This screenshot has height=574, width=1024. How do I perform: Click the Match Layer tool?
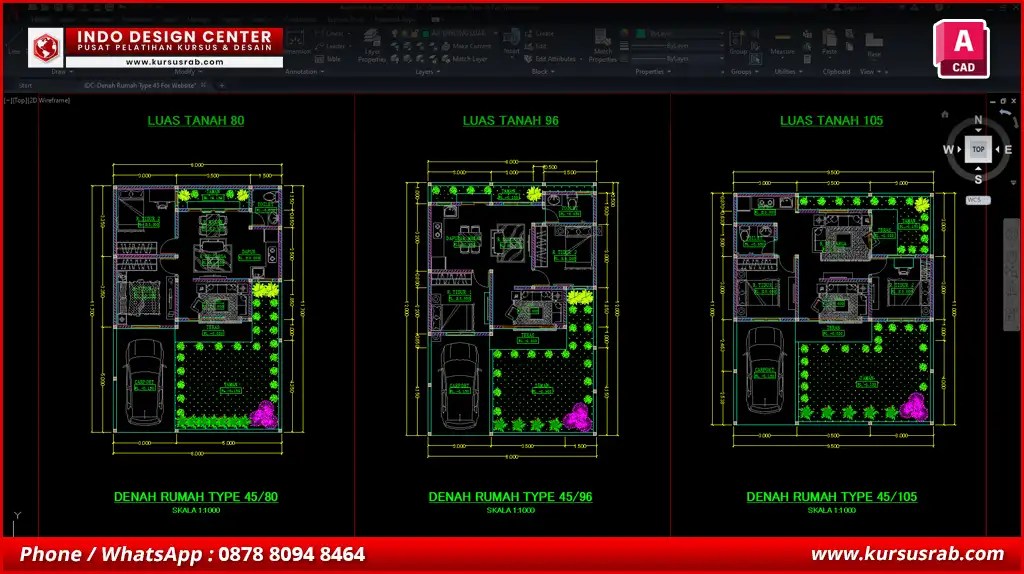[465, 59]
